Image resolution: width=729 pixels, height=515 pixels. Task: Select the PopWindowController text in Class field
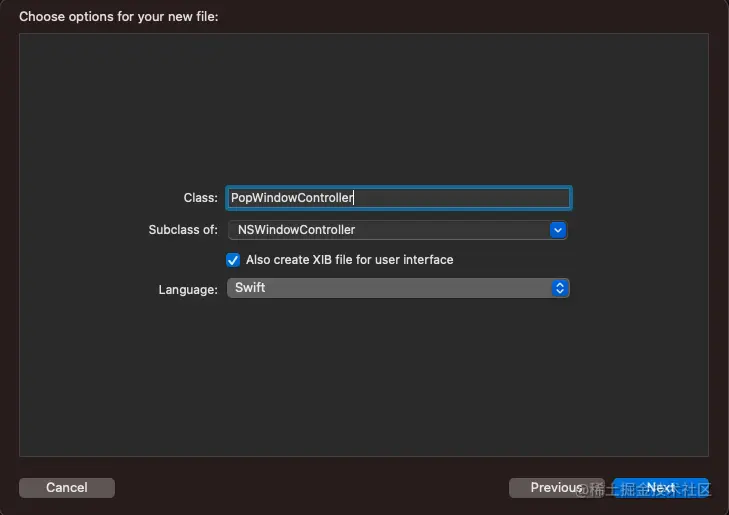292,198
